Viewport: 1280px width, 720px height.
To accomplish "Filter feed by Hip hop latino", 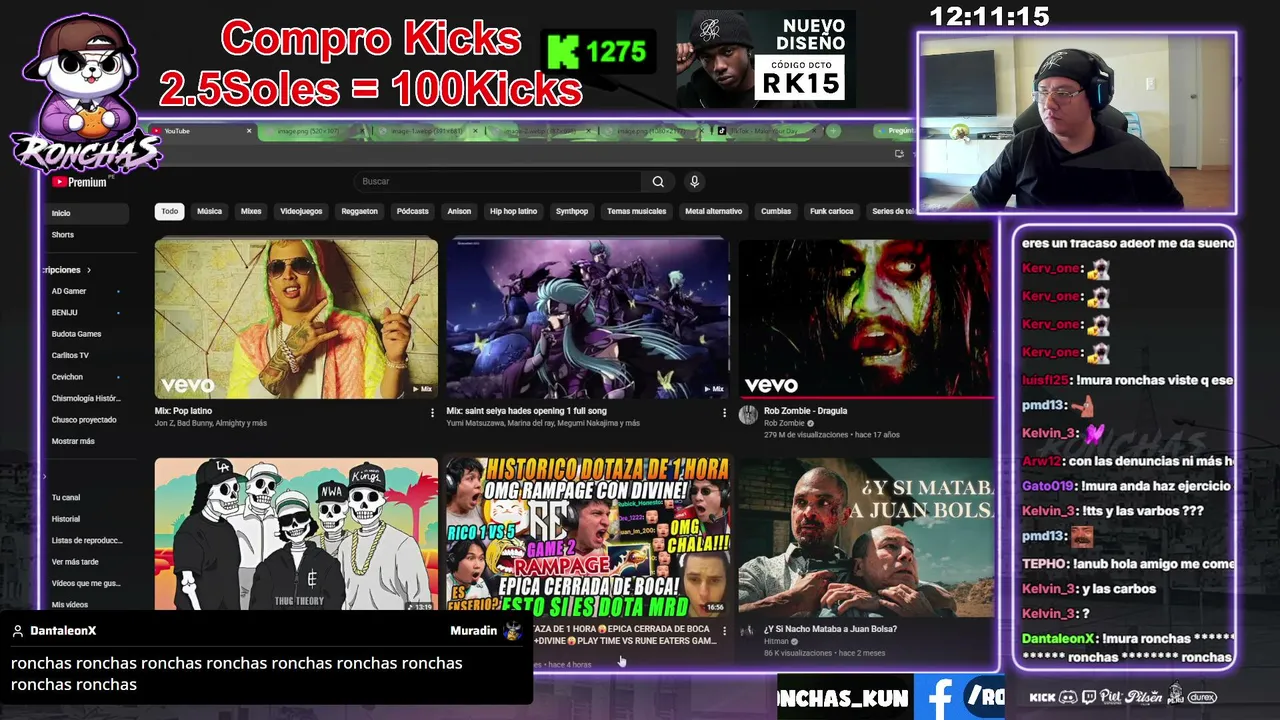I will [x=514, y=211].
